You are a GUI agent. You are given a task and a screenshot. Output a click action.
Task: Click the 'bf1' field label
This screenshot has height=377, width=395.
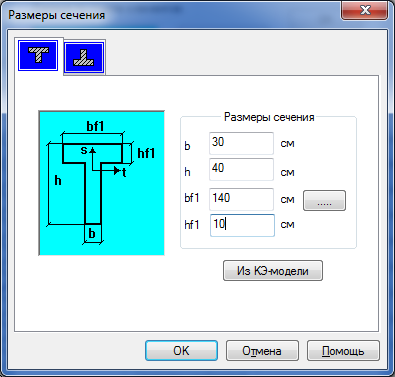[192, 198]
